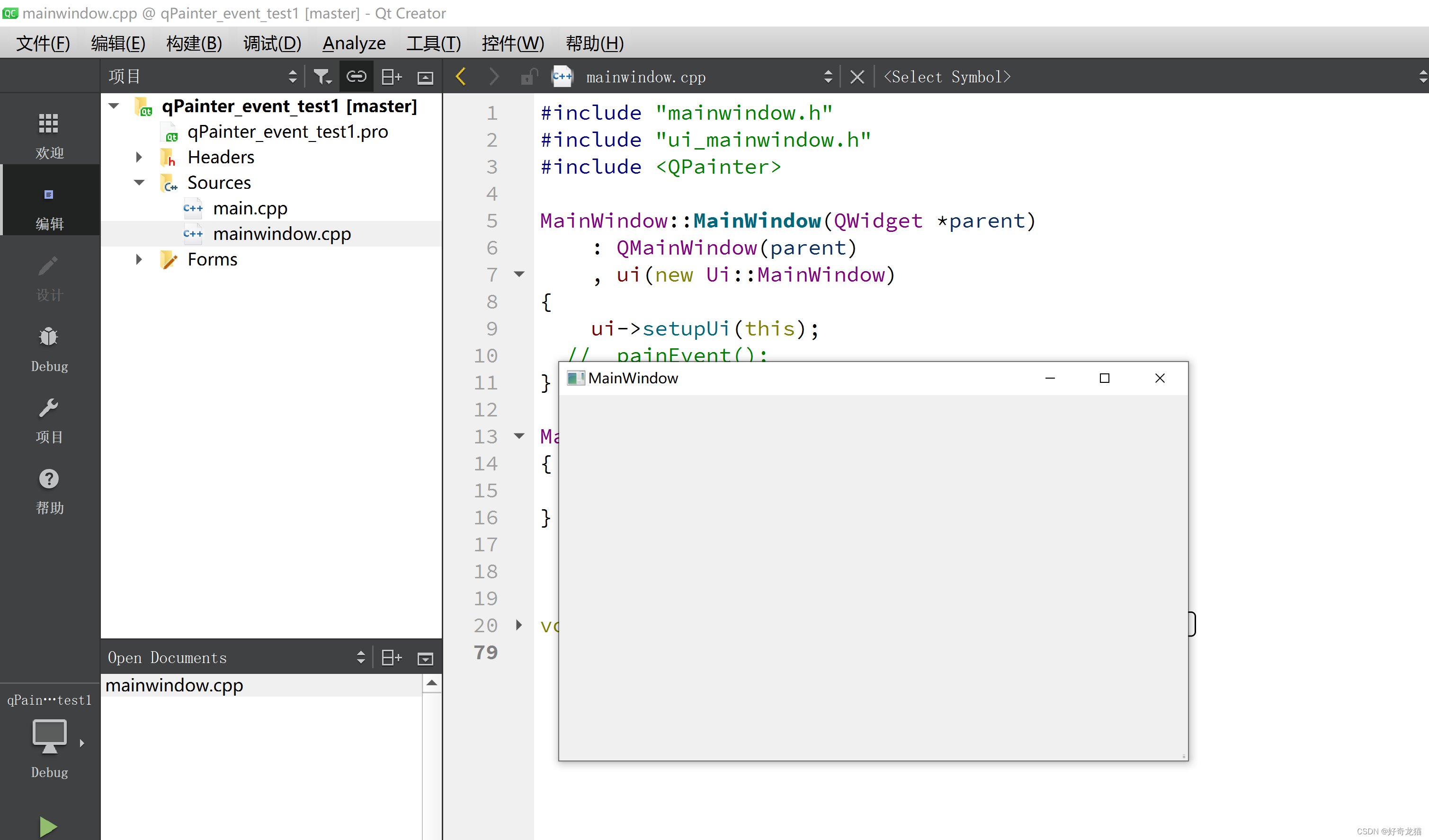The image size is (1429, 840).
Task: Click the maximize editor icon in project toolbar
Action: pos(425,77)
